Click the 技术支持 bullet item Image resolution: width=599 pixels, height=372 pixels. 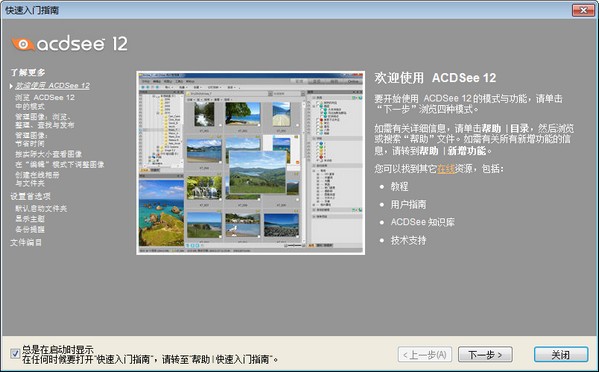coord(408,240)
